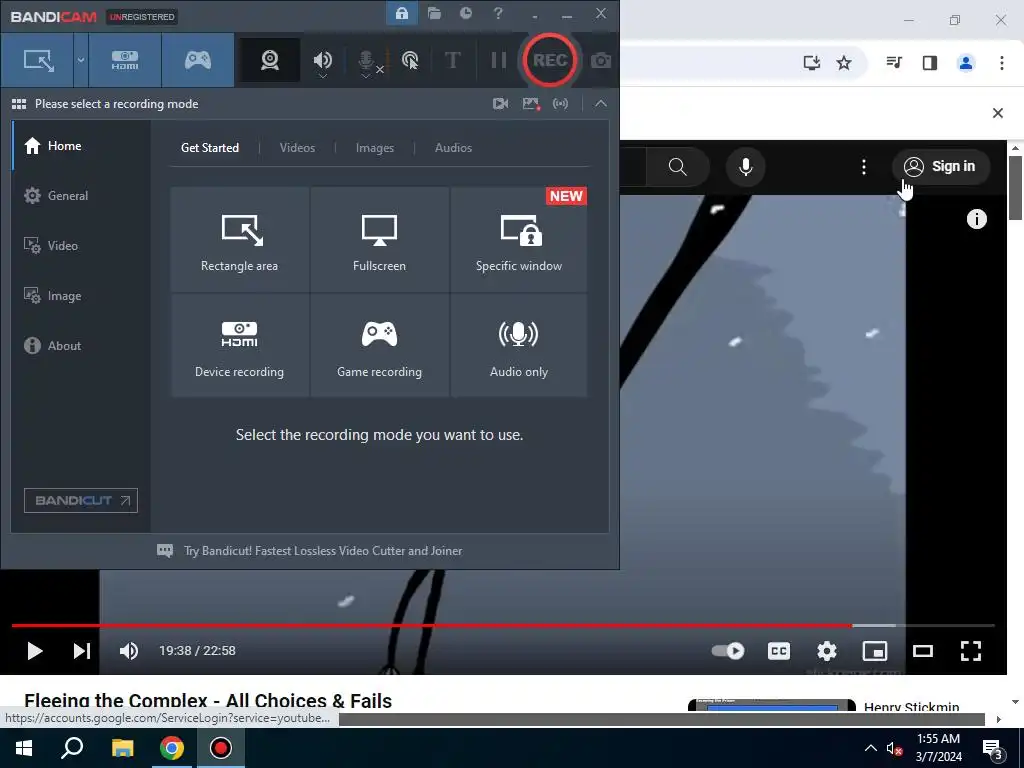The image size is (1024, 768).
Task: Bookmark page with Chrome star icon
Action: coord(844,63)
